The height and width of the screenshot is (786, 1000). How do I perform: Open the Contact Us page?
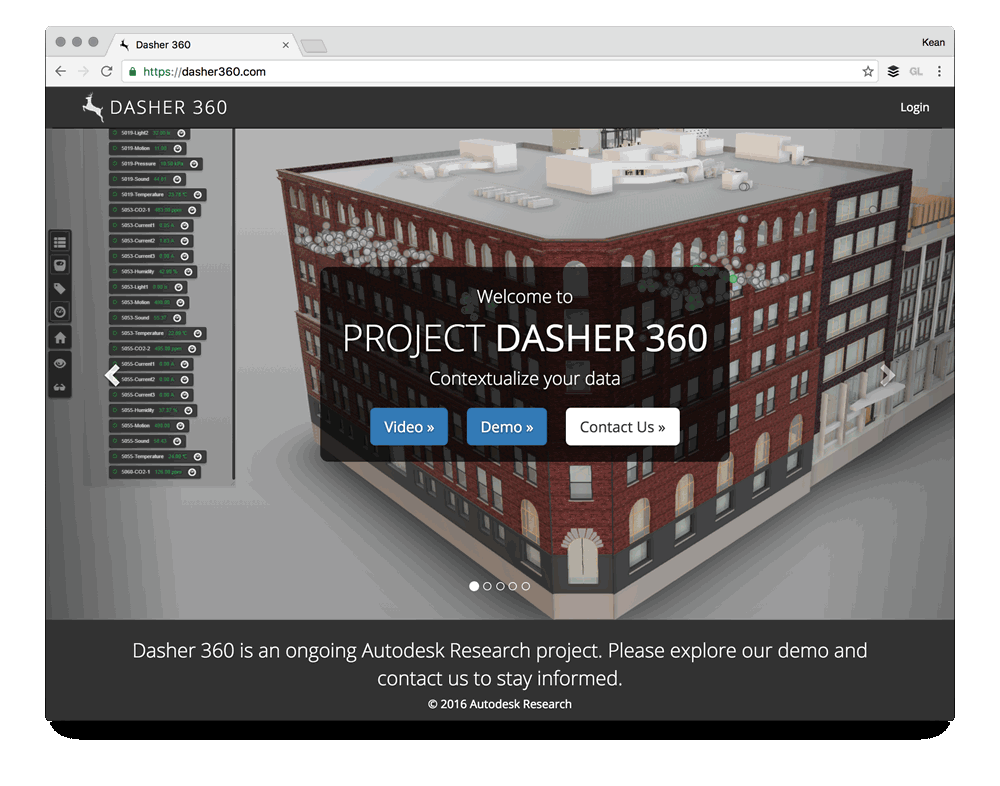622,426
